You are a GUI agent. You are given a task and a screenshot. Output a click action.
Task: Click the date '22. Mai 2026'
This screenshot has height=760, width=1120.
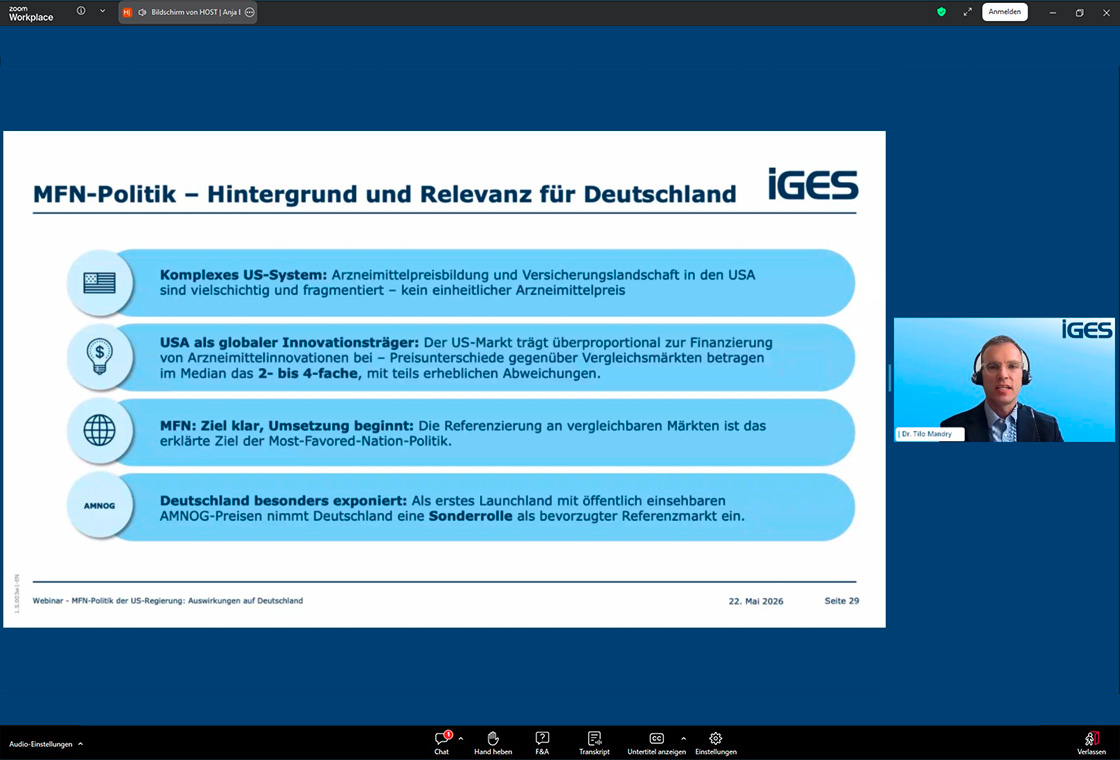[756, 601]
